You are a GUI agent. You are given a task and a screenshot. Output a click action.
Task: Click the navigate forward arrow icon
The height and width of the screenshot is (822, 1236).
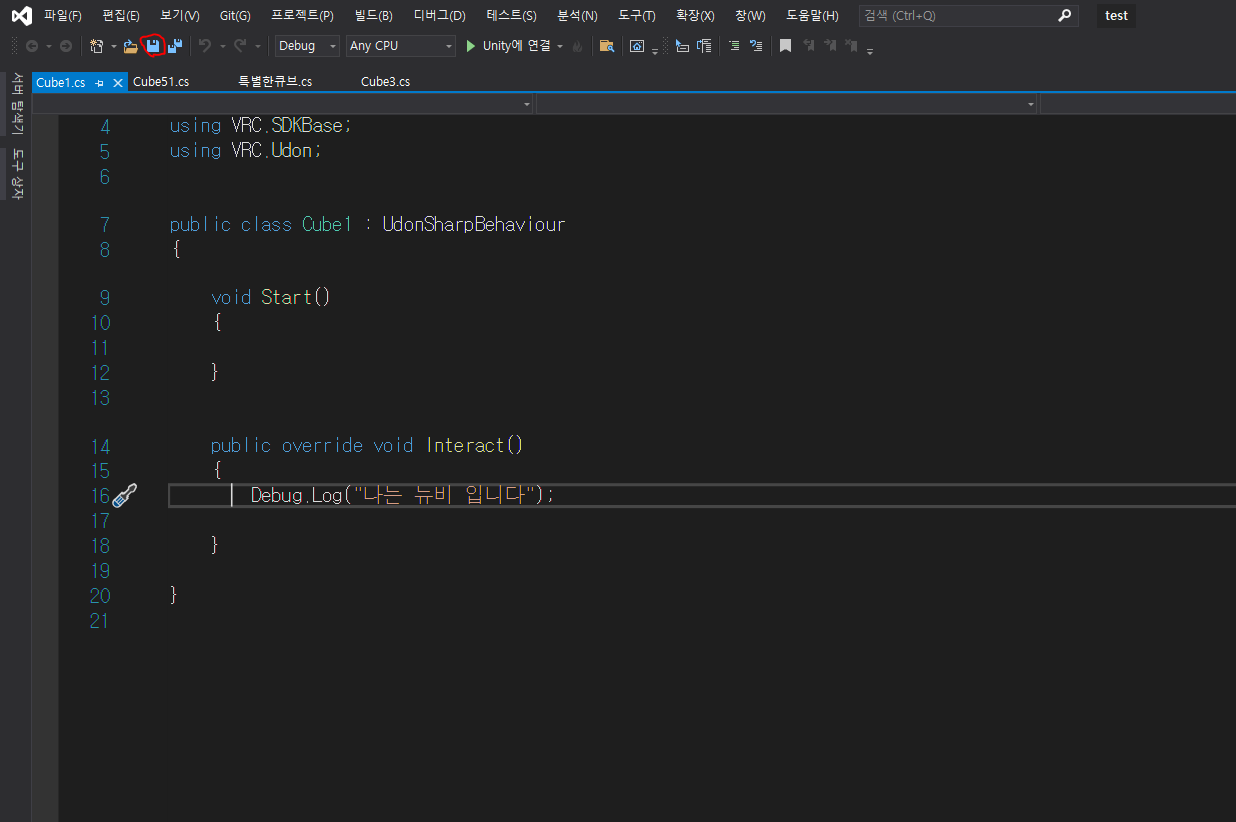[65, 46]
